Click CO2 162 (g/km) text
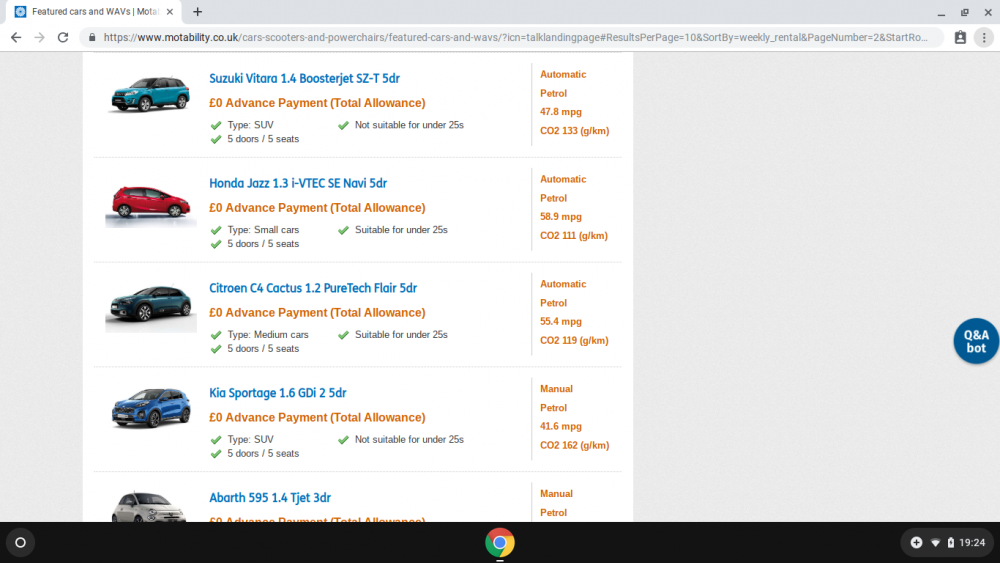Viewport: 1000px width, 563px height. coord(575,446)
